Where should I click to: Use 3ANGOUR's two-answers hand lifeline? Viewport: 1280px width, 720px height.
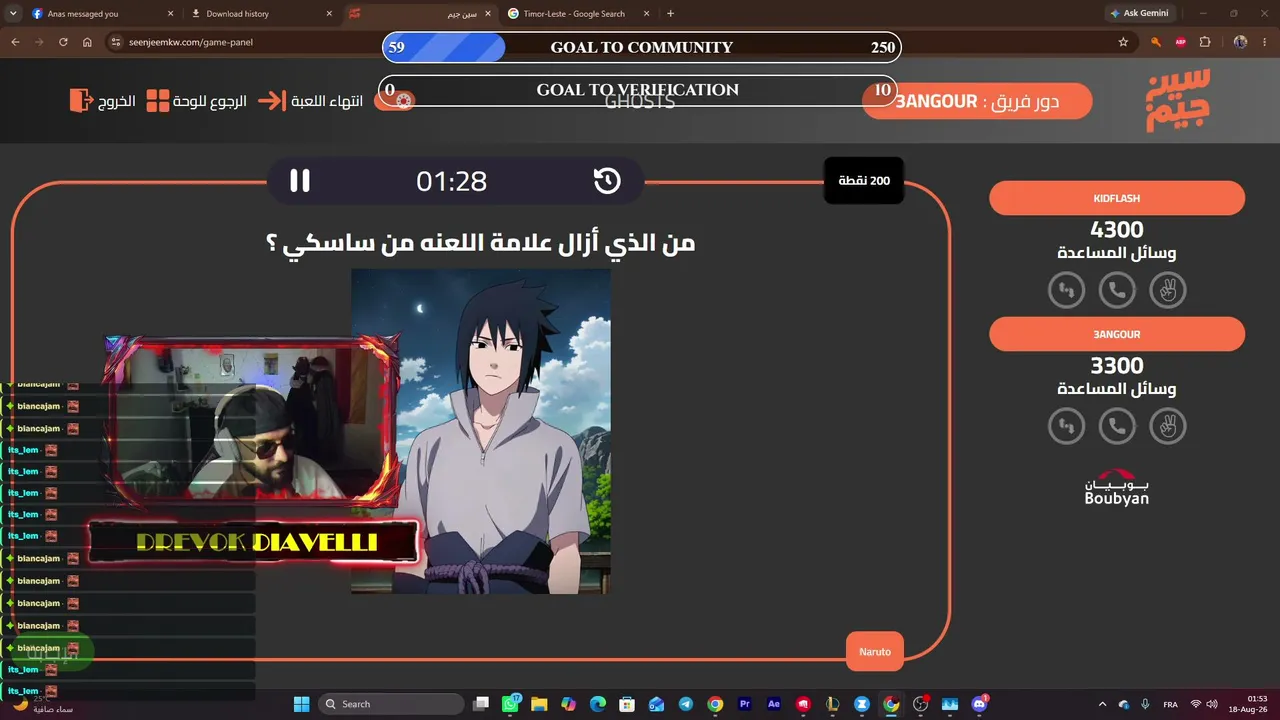(1167, 427)
